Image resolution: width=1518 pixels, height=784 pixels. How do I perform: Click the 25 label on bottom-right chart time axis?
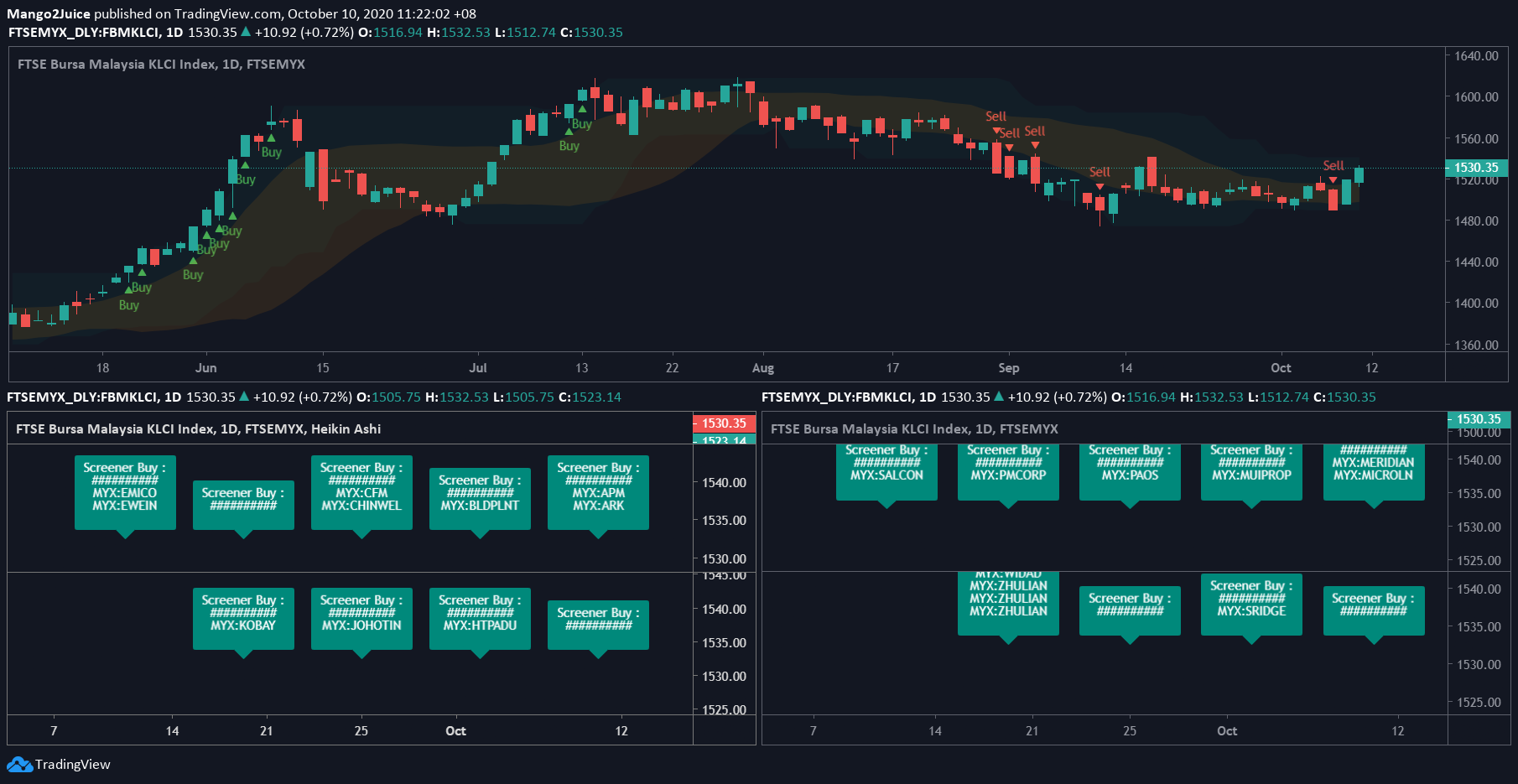tap(1130, 731)
